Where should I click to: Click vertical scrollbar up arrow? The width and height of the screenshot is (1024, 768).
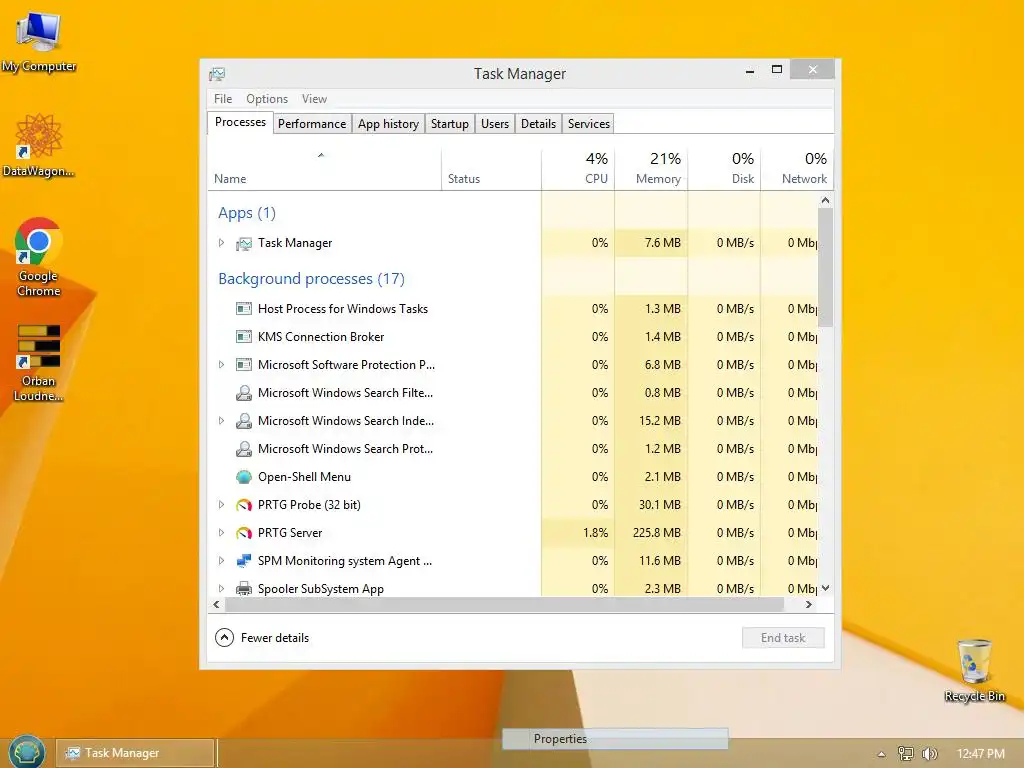tap(825, 200)
